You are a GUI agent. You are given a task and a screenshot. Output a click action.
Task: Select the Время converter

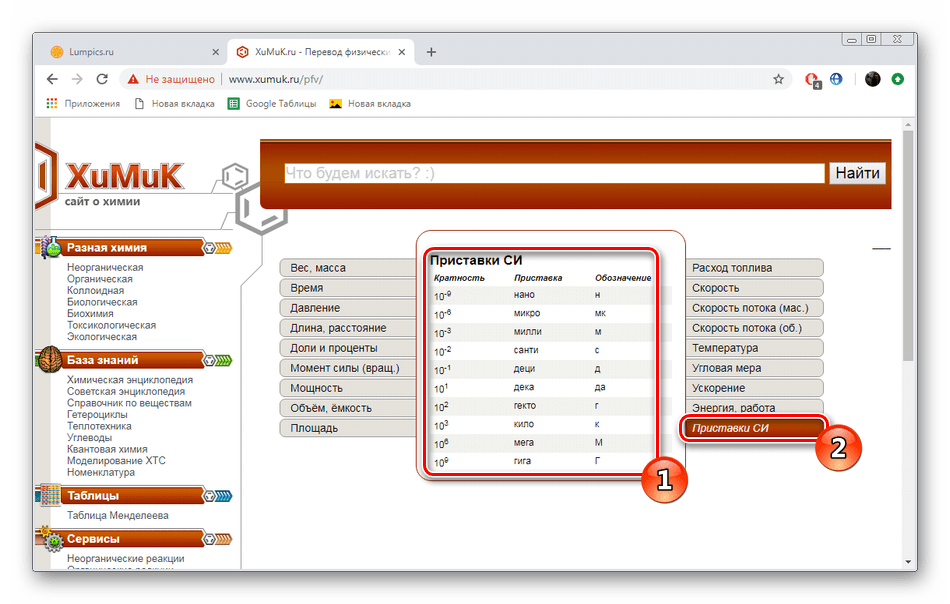click(x=348, y=288)
